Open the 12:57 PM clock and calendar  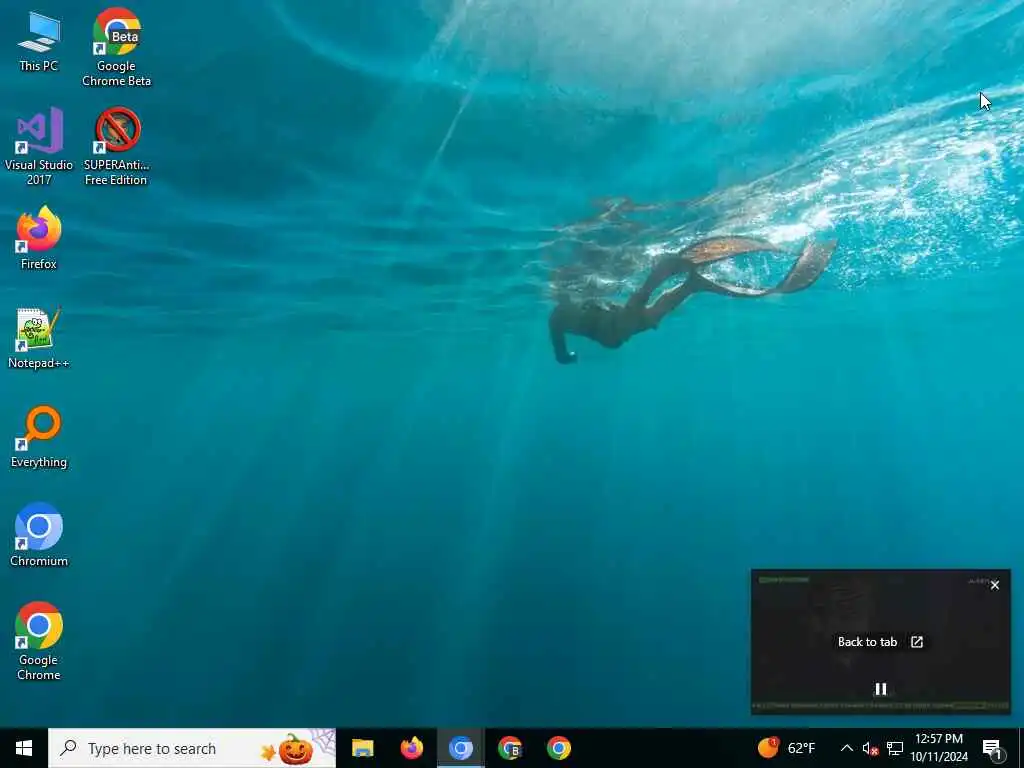(939, 748)
